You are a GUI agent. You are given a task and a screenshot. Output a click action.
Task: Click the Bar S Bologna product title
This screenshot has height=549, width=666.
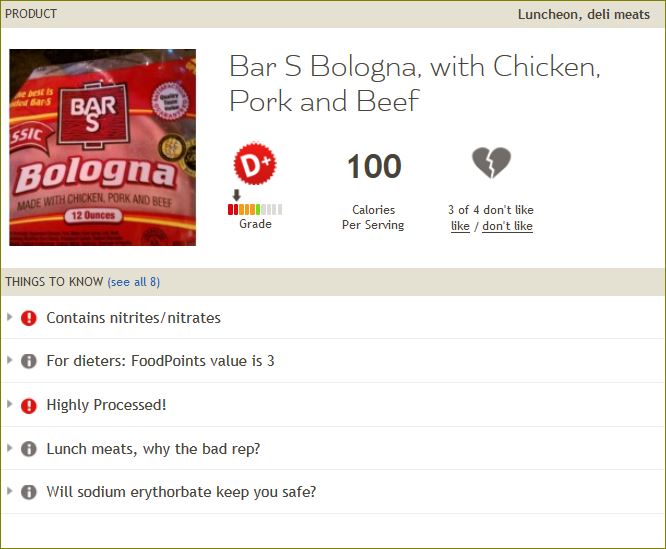coord(415,84)
